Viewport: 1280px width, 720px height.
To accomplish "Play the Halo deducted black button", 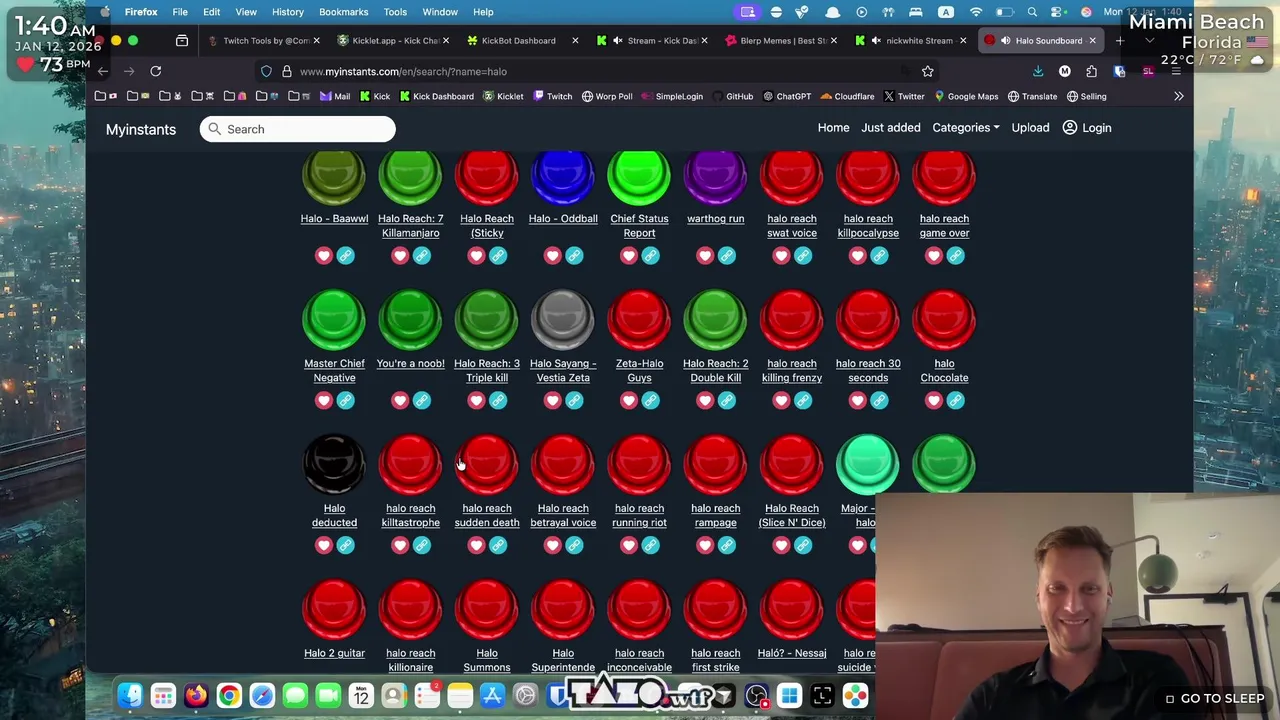I will [334, 465].
